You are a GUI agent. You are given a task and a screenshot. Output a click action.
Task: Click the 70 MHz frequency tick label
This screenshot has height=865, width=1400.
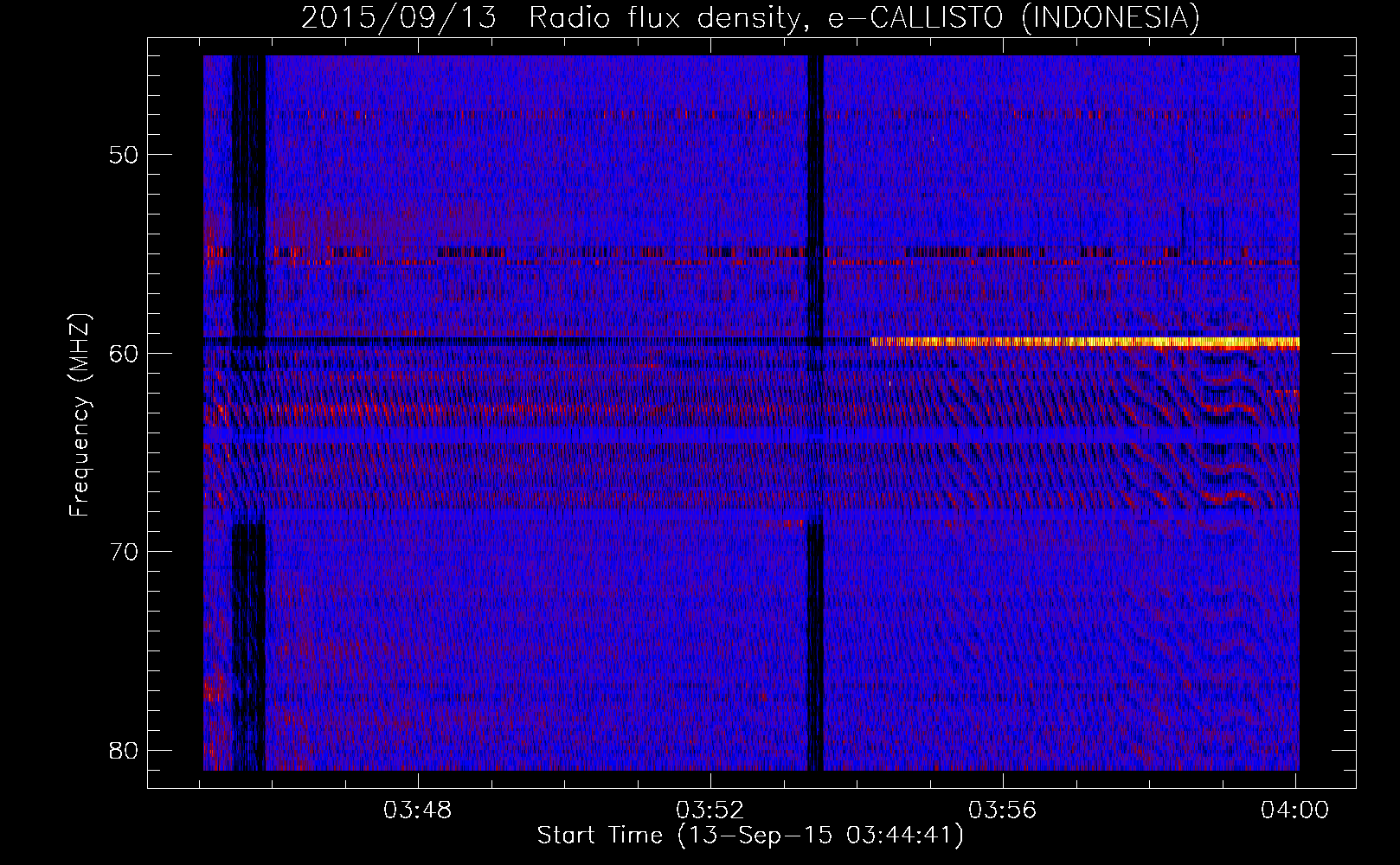(x=124, y=551)
